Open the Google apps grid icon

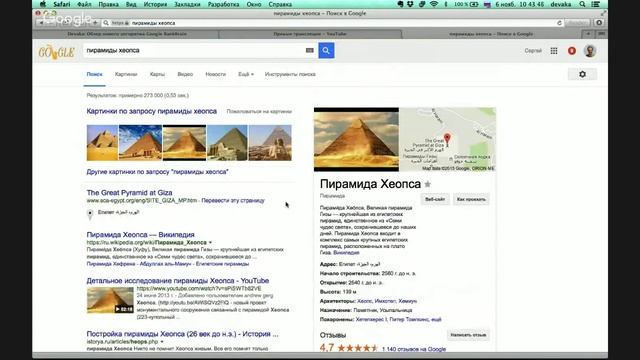[554, 51]
